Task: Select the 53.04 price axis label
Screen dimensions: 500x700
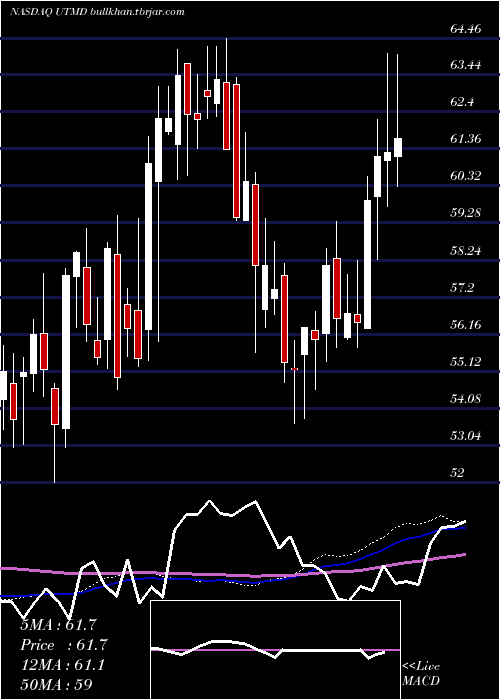Action: 466,436
